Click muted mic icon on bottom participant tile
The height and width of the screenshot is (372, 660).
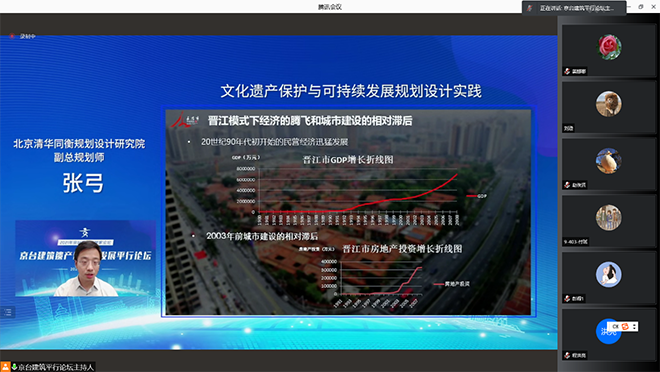click(x=567, y=355)
